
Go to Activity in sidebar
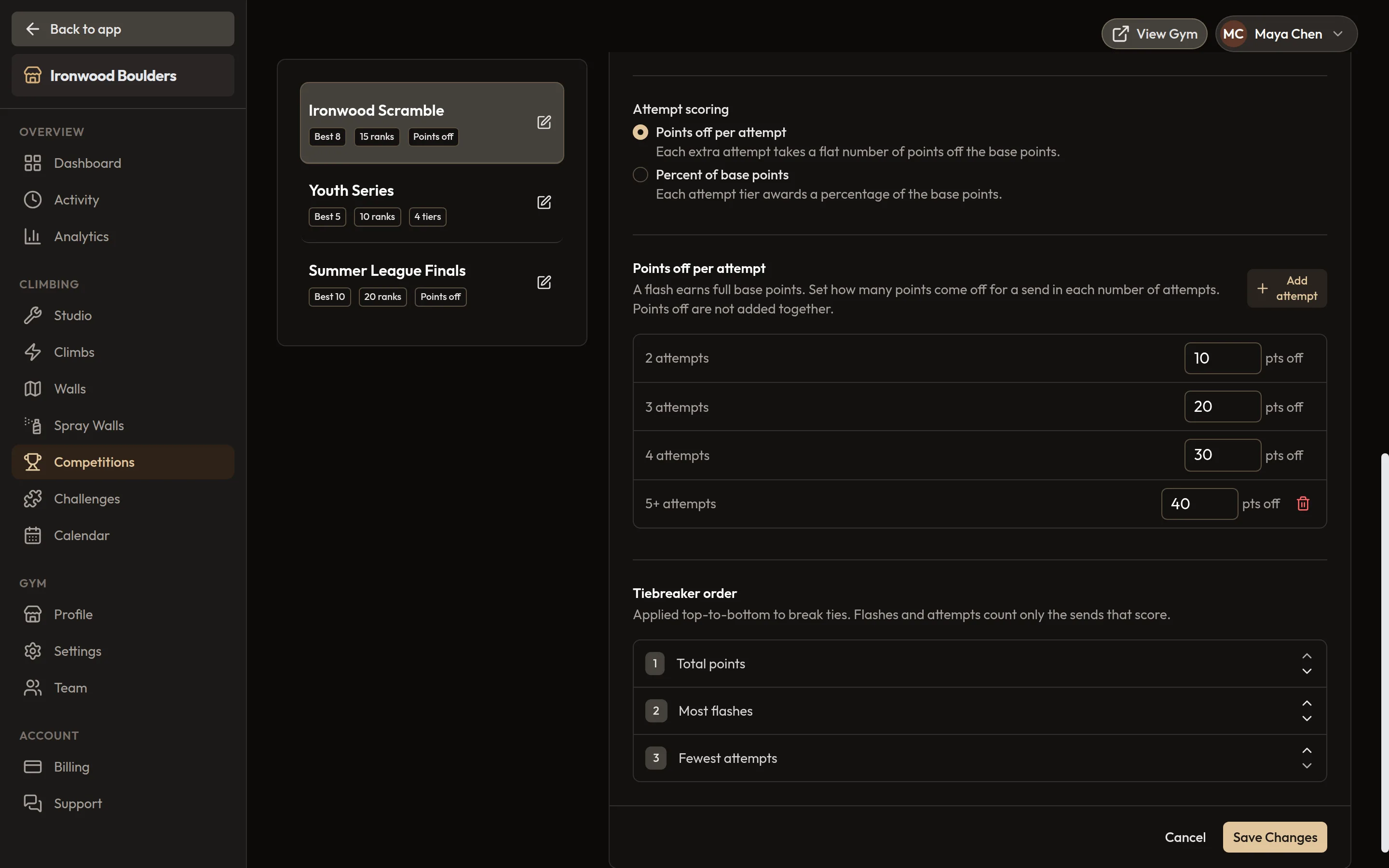pyautogui.click(x=123, y=200)
